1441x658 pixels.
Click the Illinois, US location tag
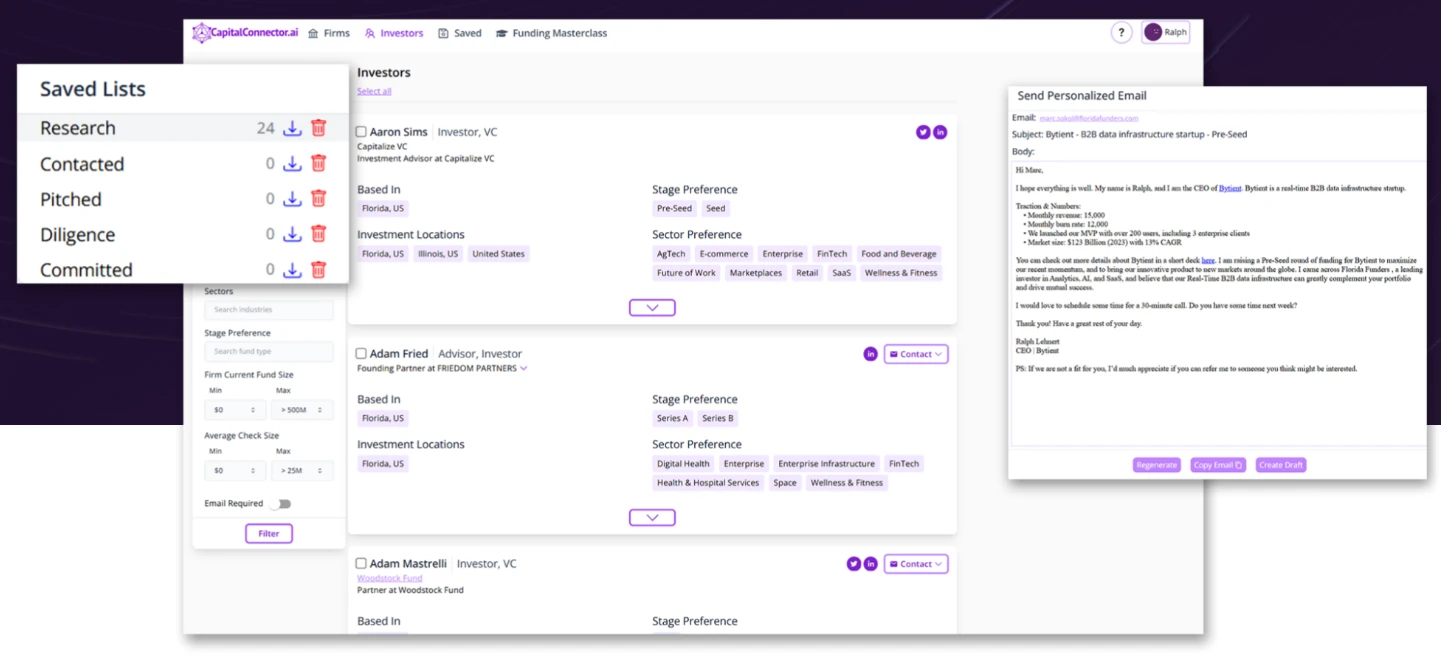click(x=438, y=254)
